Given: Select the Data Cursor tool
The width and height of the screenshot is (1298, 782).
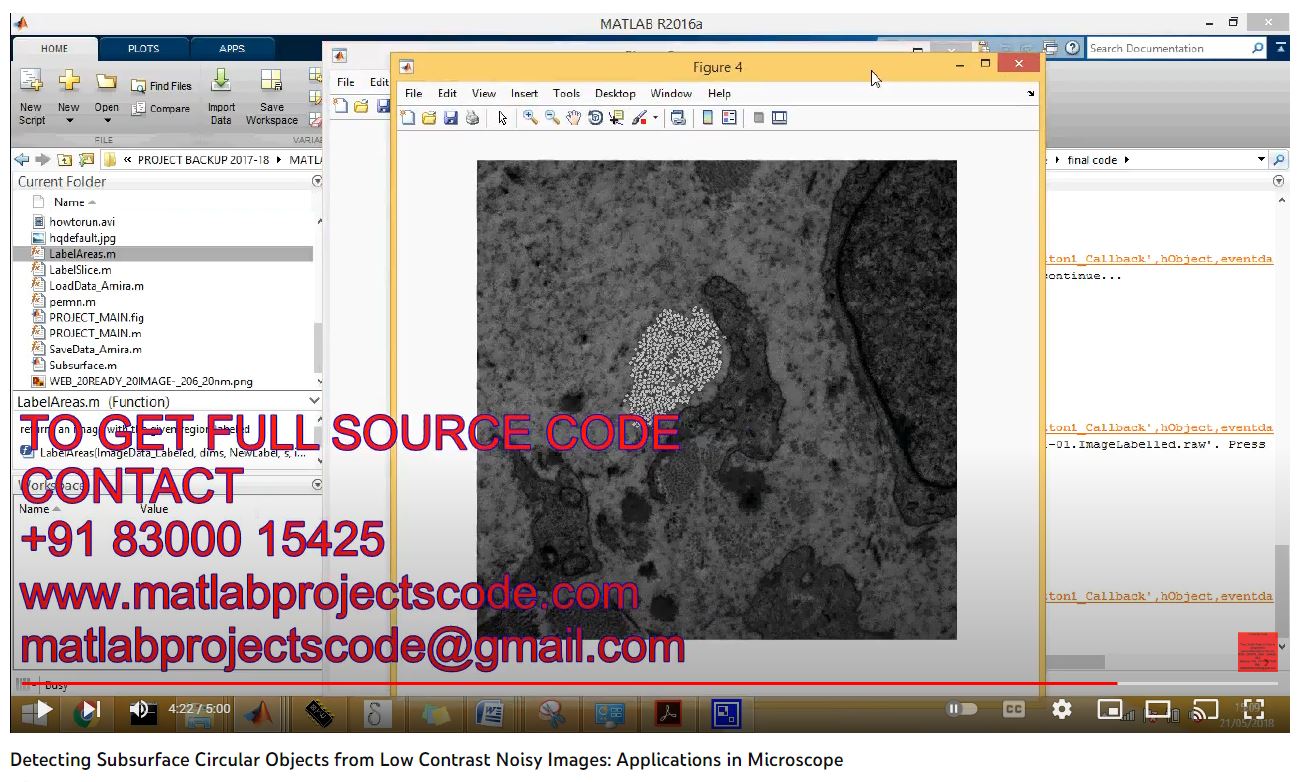Looking at the screenshot, I should [x=616, y=118].
